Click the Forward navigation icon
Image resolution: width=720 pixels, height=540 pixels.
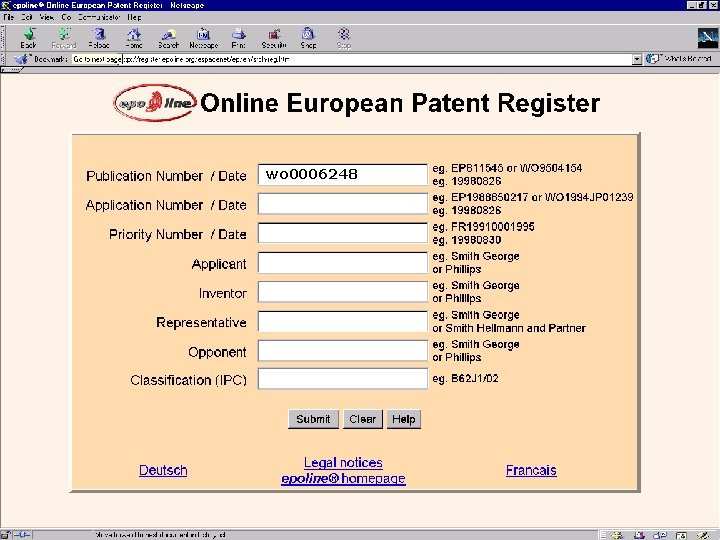pyautogui.click(x=63, y=38)
